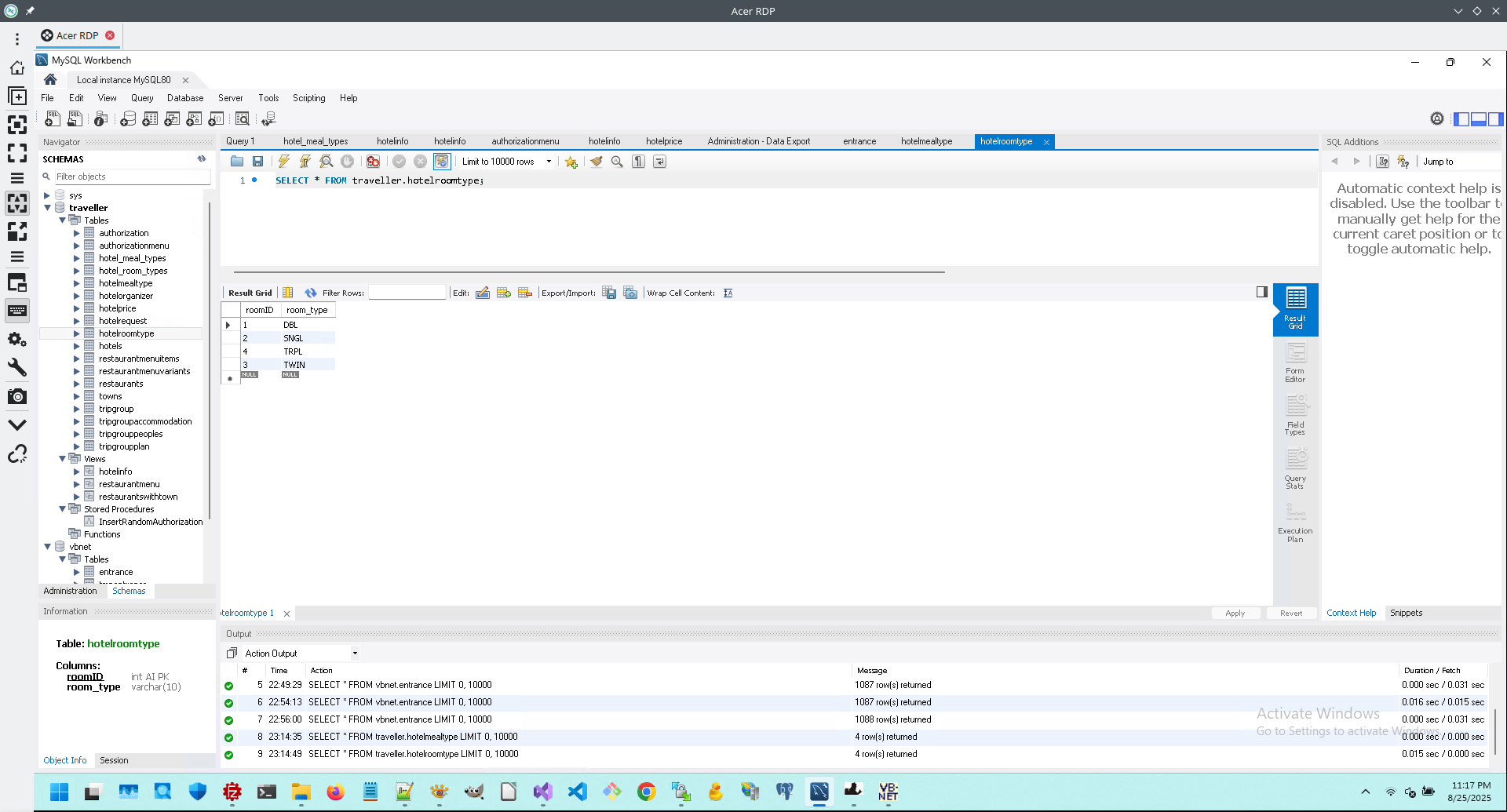Collapse the vbnet schema node
The width and height of the screenshot is (1507, 812).
tap(47, 547)
